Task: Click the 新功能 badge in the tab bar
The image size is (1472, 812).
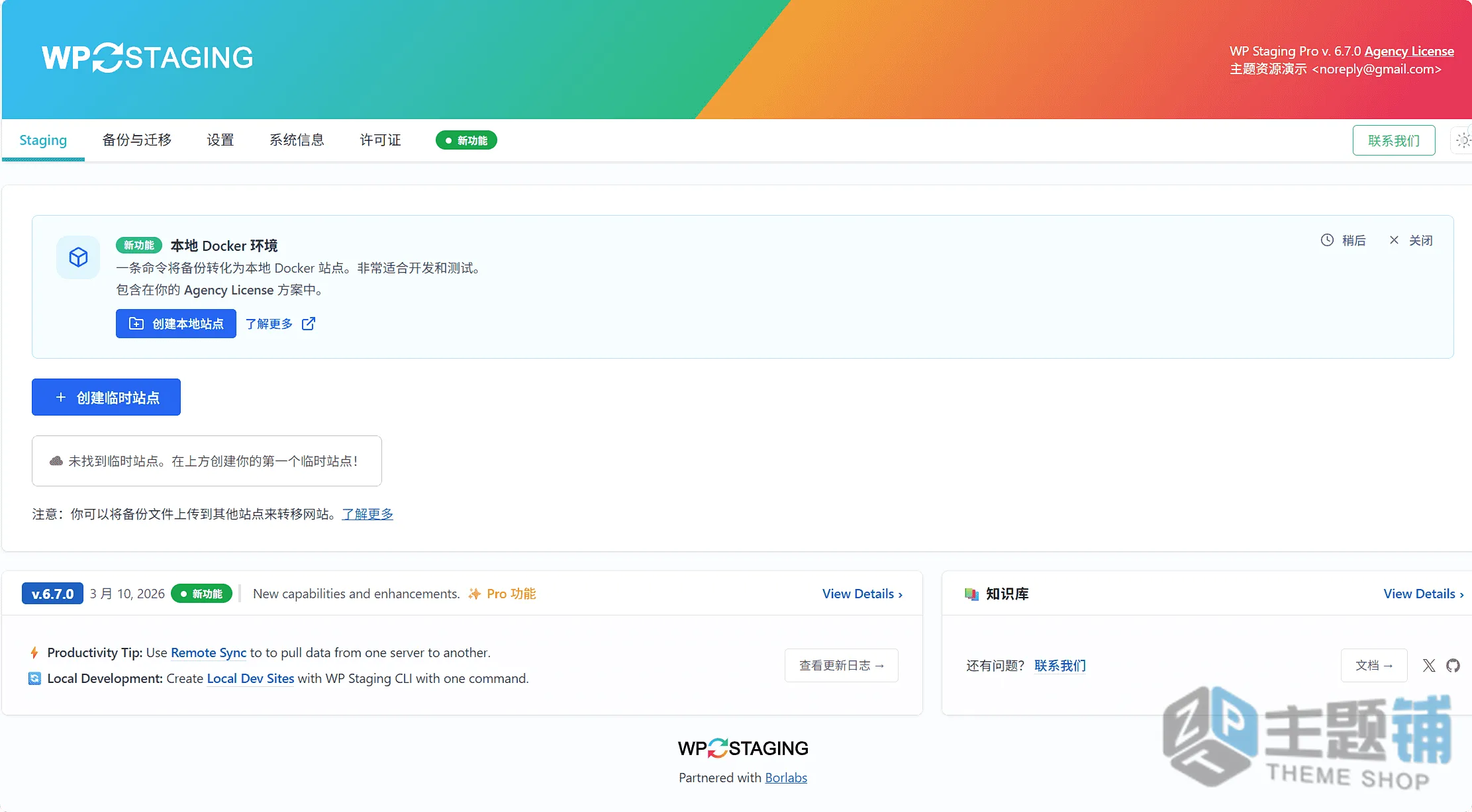Action: coord(466,140)
